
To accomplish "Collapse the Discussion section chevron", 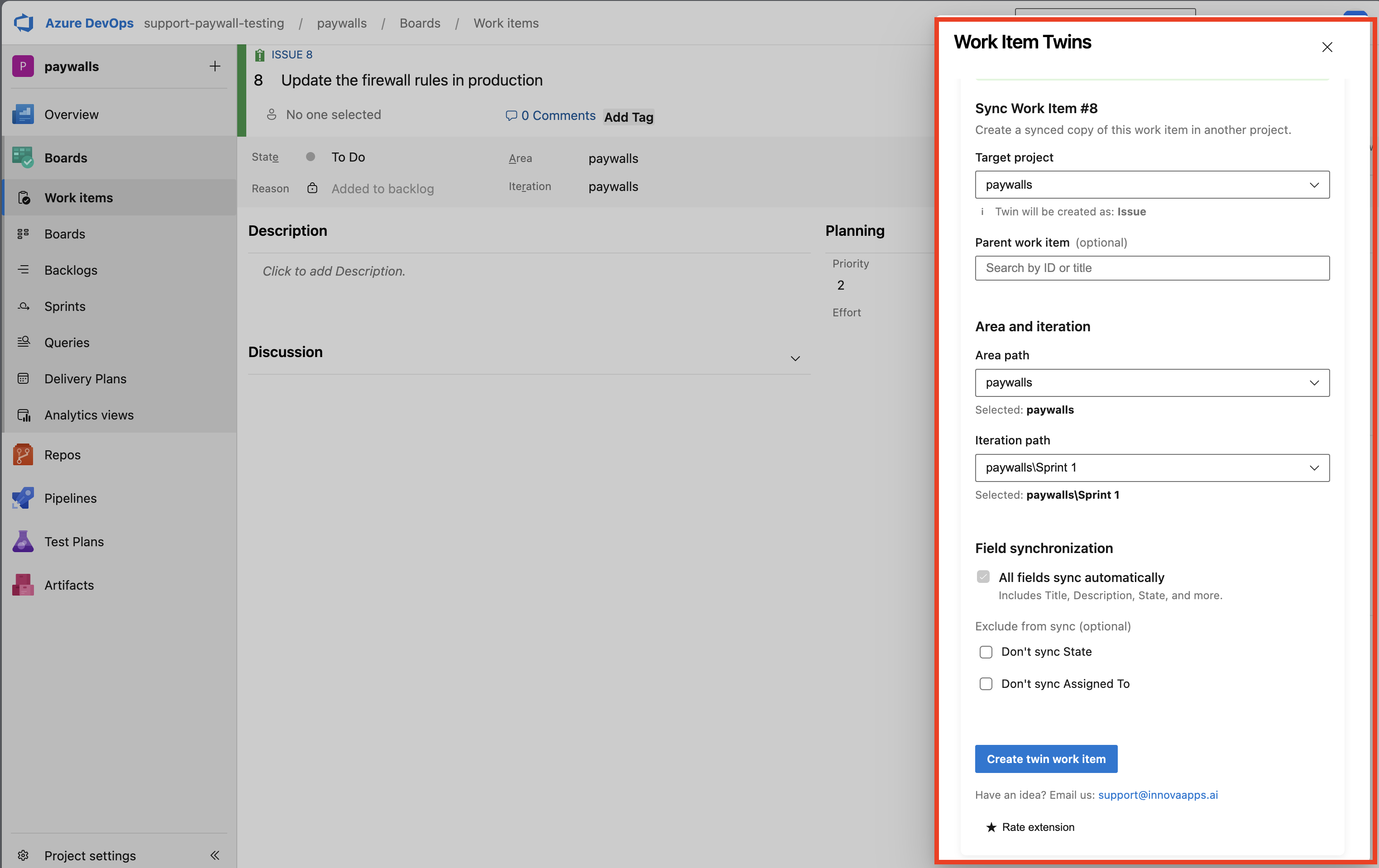I will 795,358.
